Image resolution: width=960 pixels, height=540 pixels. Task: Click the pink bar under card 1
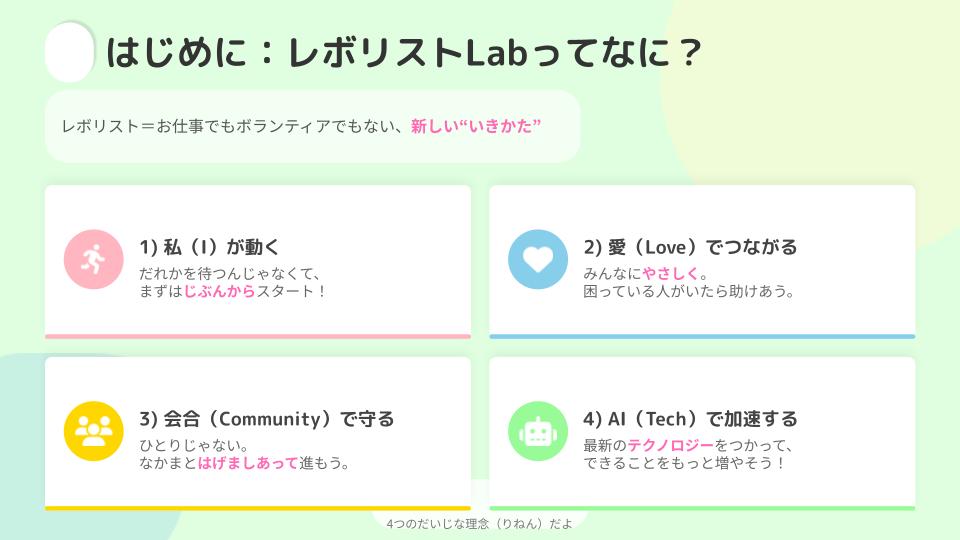coord(258,336)
